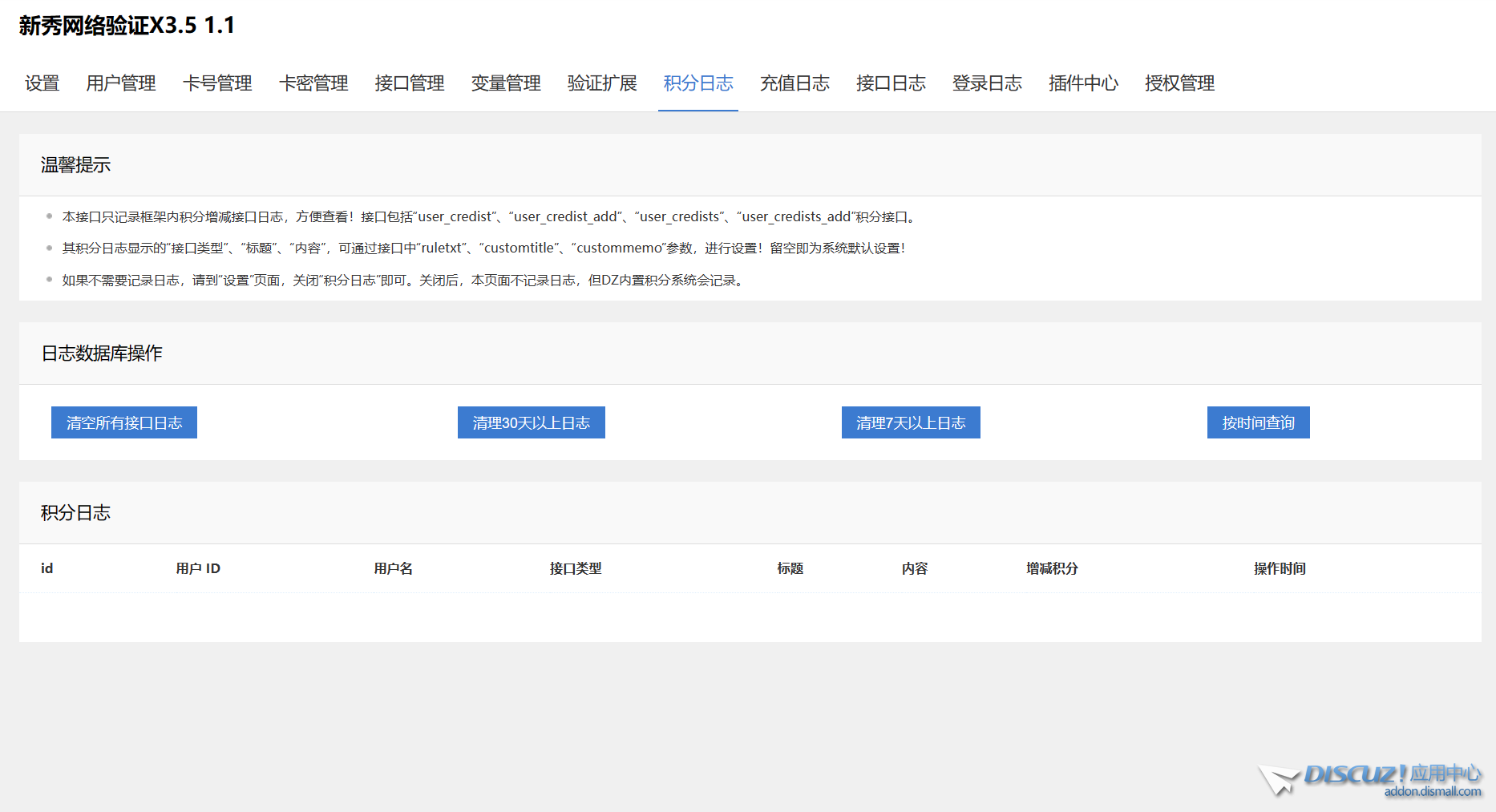
Task: Click 清理30天以上日志 button
Action: pyautogui.click(x=532, y=422)
